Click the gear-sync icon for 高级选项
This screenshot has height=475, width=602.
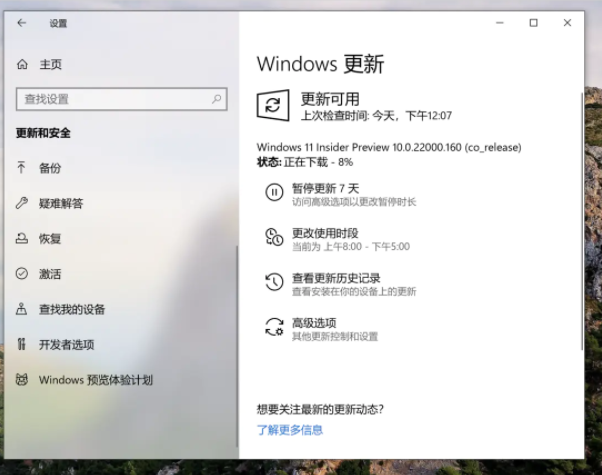(274, 327)
